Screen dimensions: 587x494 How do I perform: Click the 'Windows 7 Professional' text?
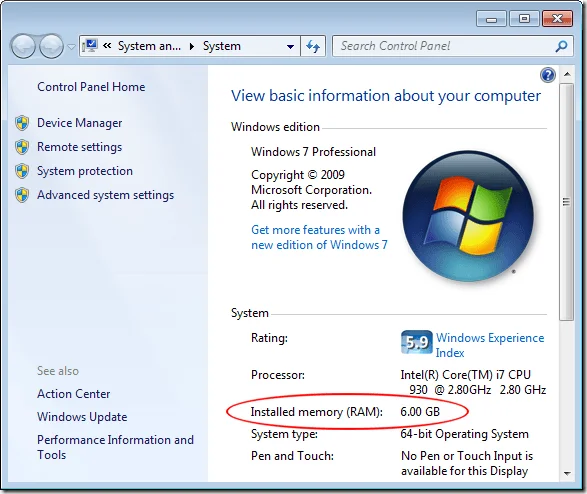pos(313,152)
